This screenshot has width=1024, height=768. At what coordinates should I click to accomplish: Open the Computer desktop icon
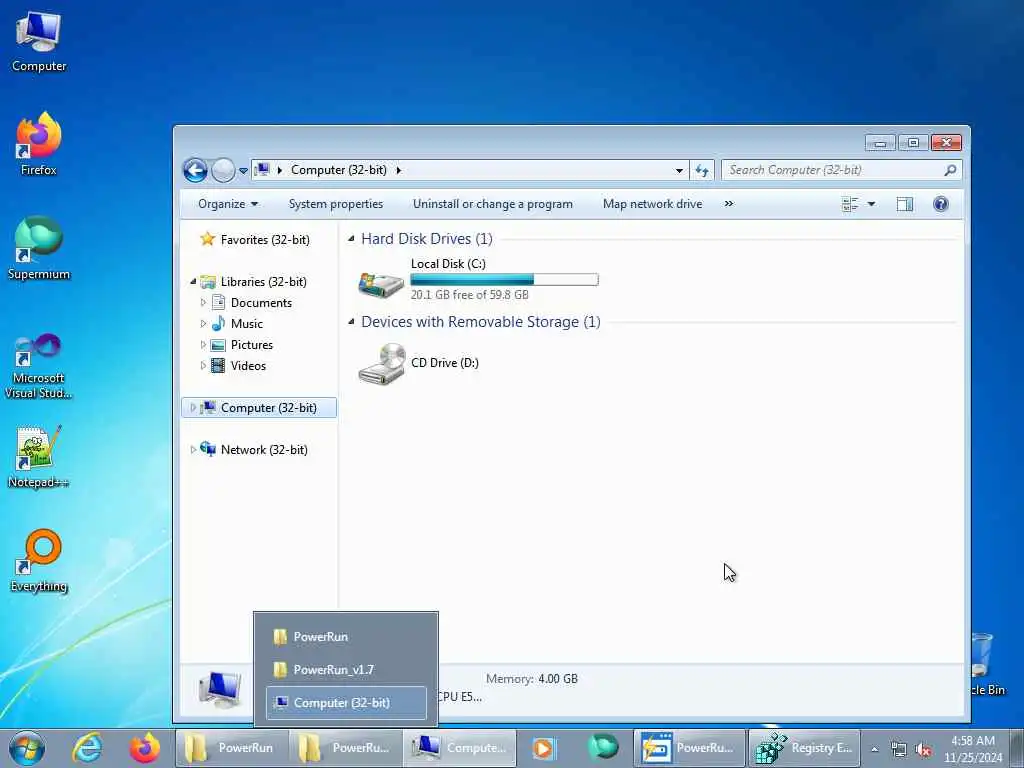click(39, 41)
